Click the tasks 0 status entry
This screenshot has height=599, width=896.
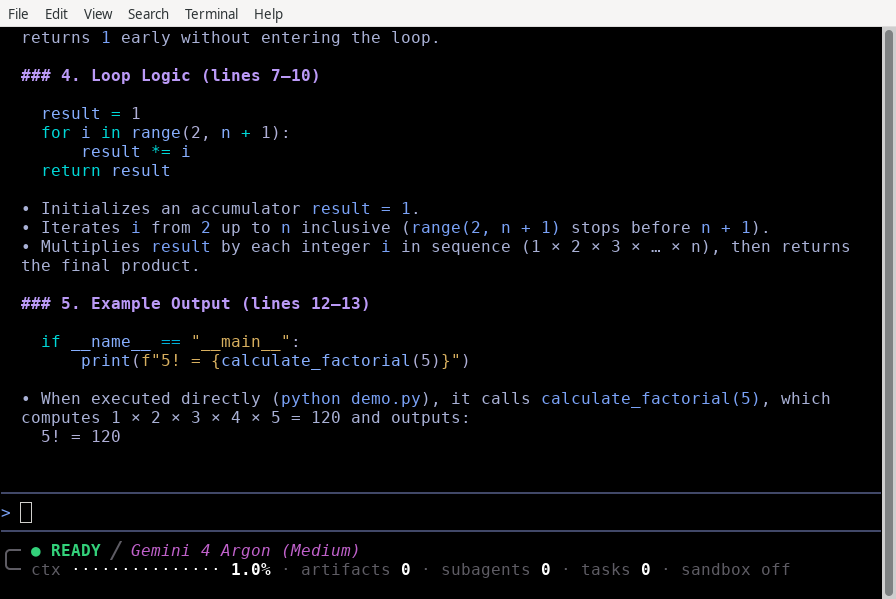coord(615,570)
